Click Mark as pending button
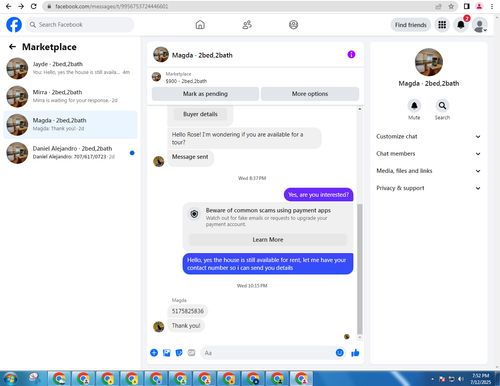 click(205, 94)
